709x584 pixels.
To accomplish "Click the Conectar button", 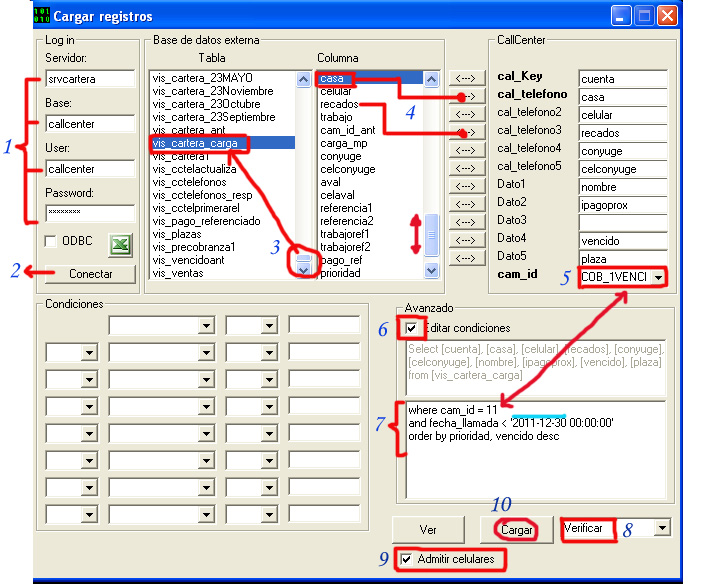I will 90,274.
